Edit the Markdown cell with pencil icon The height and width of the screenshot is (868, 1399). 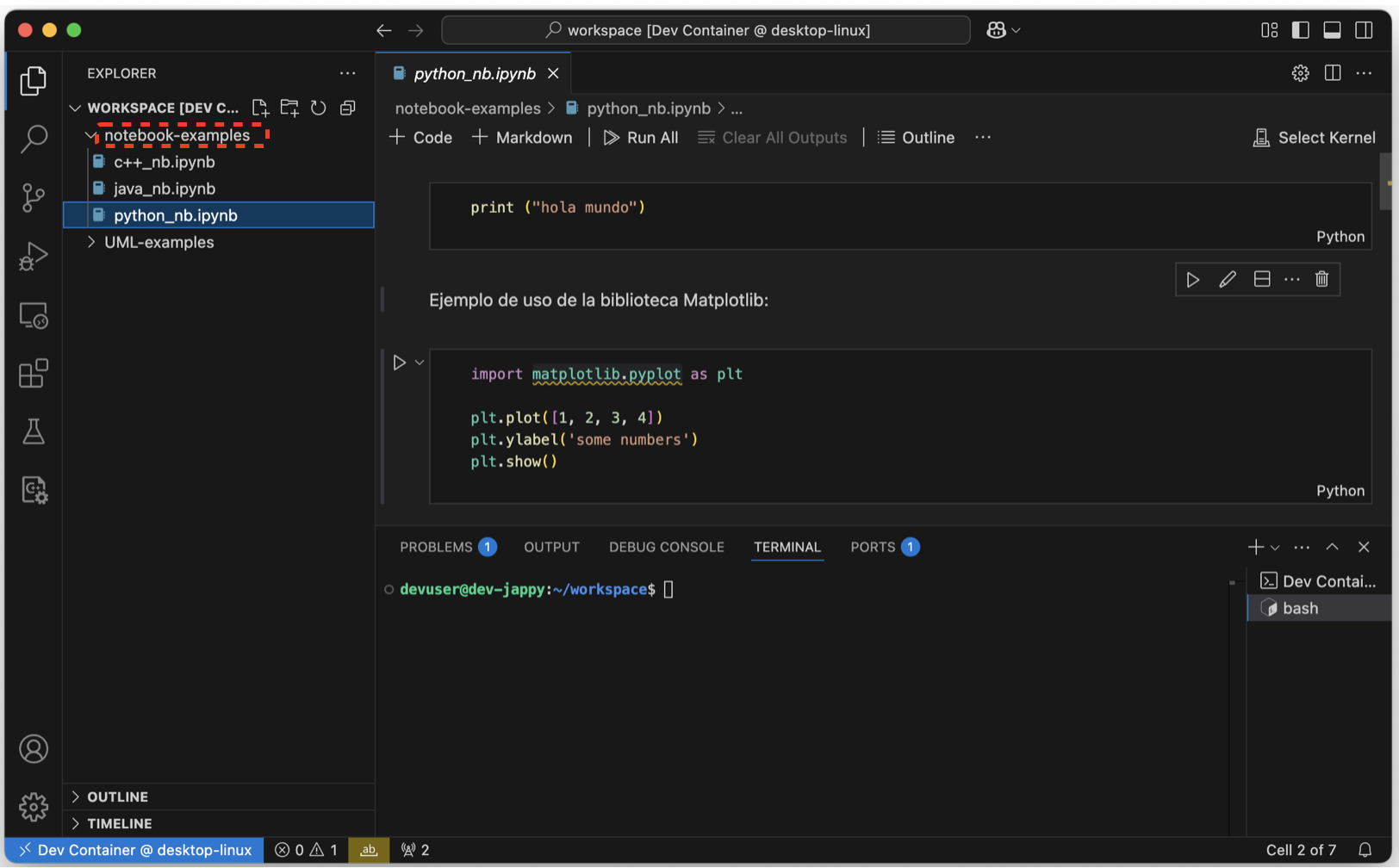point(1228,280)
